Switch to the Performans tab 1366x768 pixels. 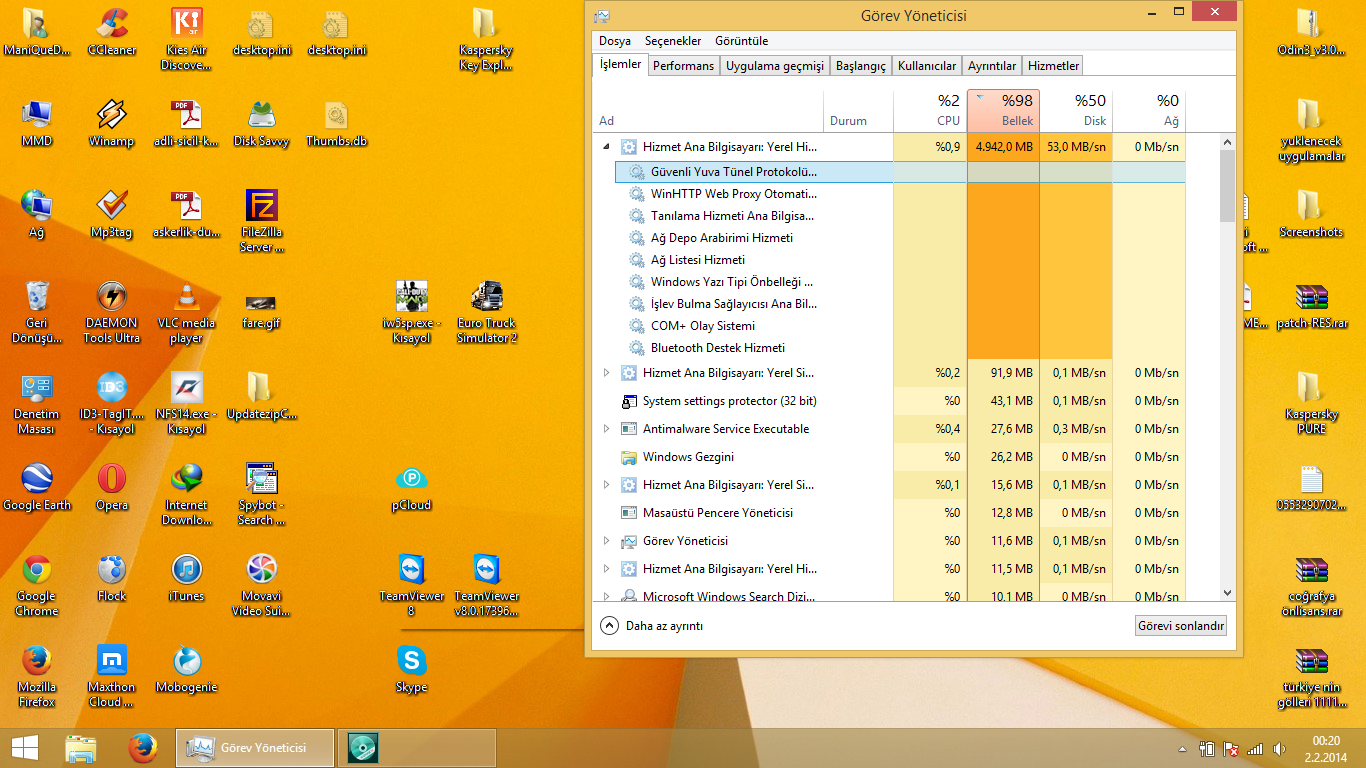[x=683, y=66]
